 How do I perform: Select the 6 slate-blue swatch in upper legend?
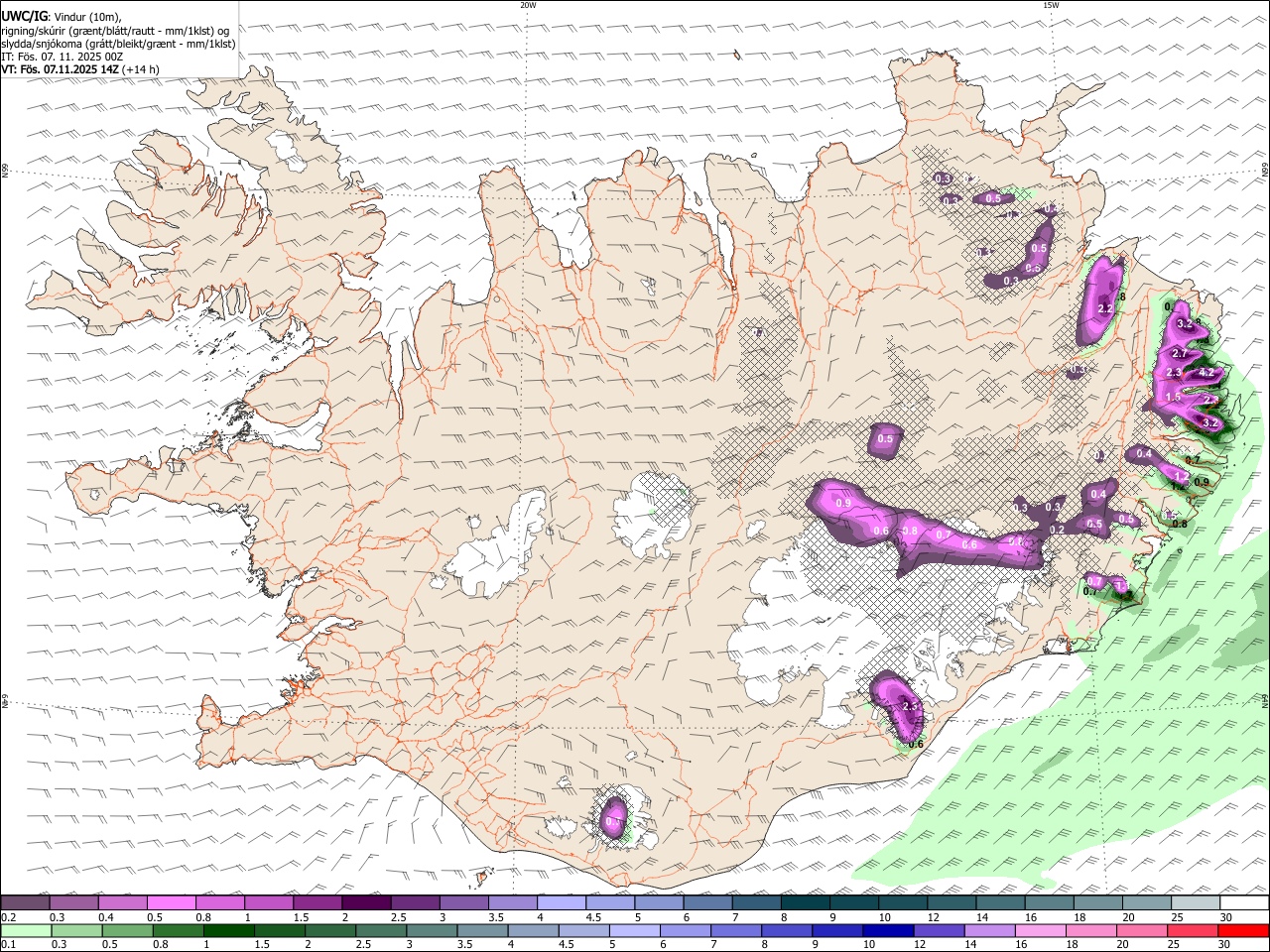click(707, 903)
